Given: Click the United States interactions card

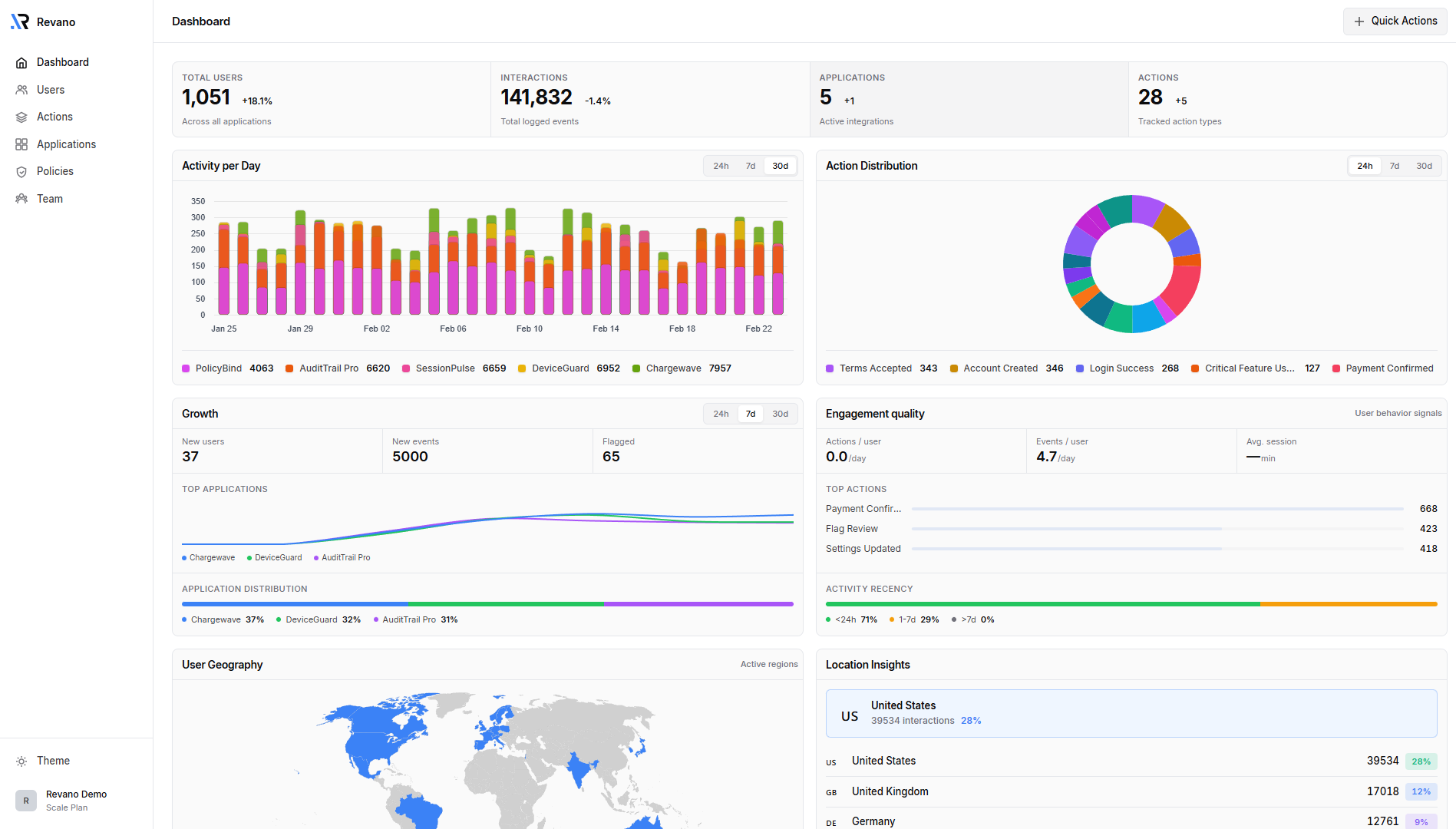Looking at the screenshot, I should pyautogui.click(x=1134, y=712).
